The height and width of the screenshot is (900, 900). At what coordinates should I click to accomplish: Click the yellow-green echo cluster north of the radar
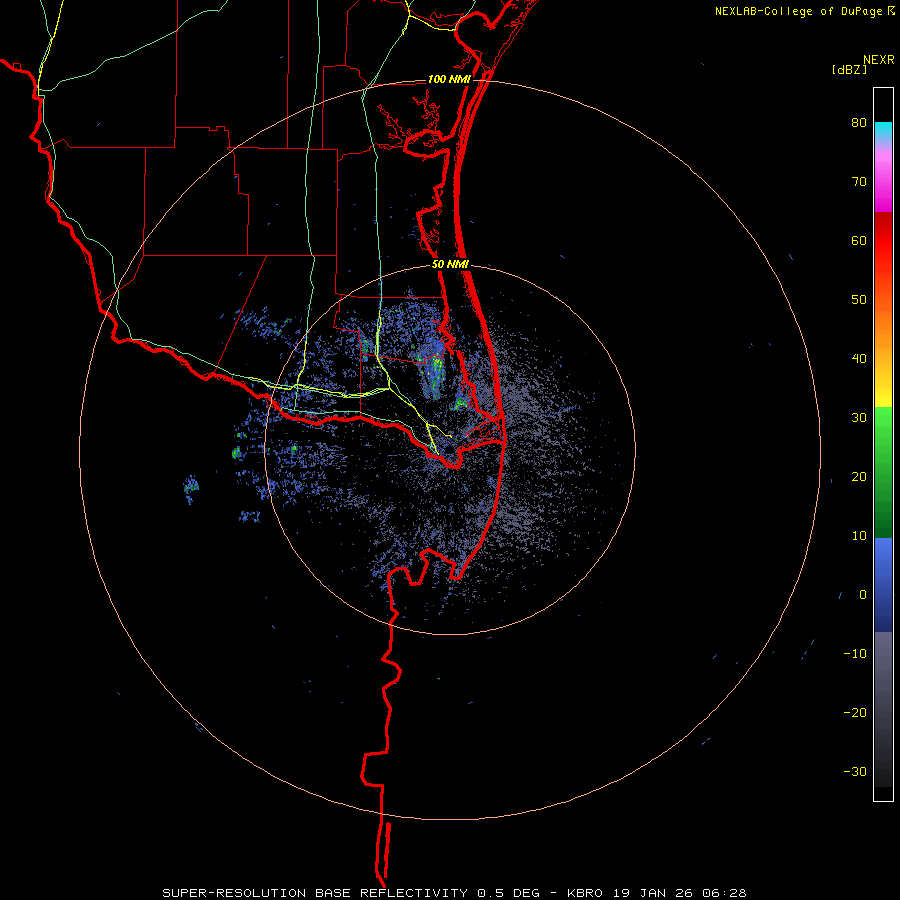point(435,370)
